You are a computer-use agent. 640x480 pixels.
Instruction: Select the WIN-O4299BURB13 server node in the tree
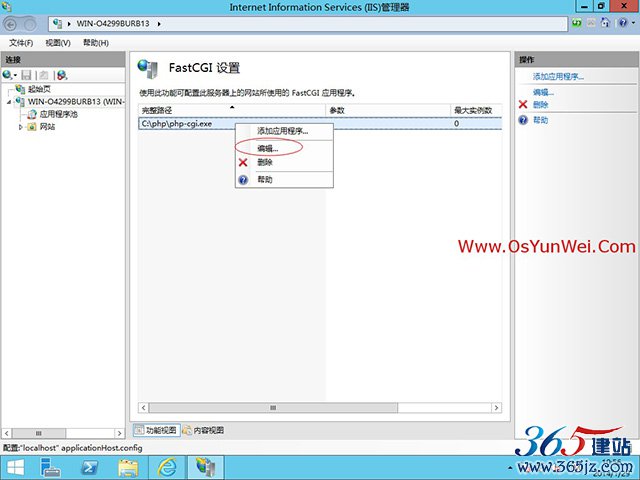pos(76,102)
